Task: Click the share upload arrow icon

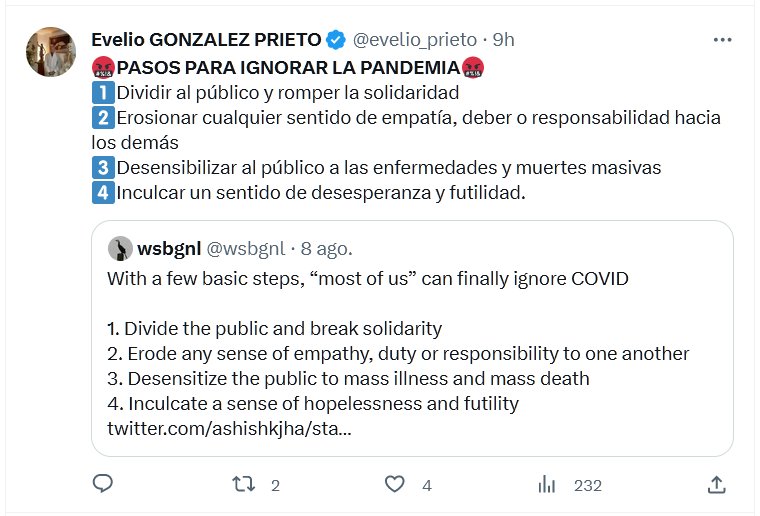Action: coord(716,485)
